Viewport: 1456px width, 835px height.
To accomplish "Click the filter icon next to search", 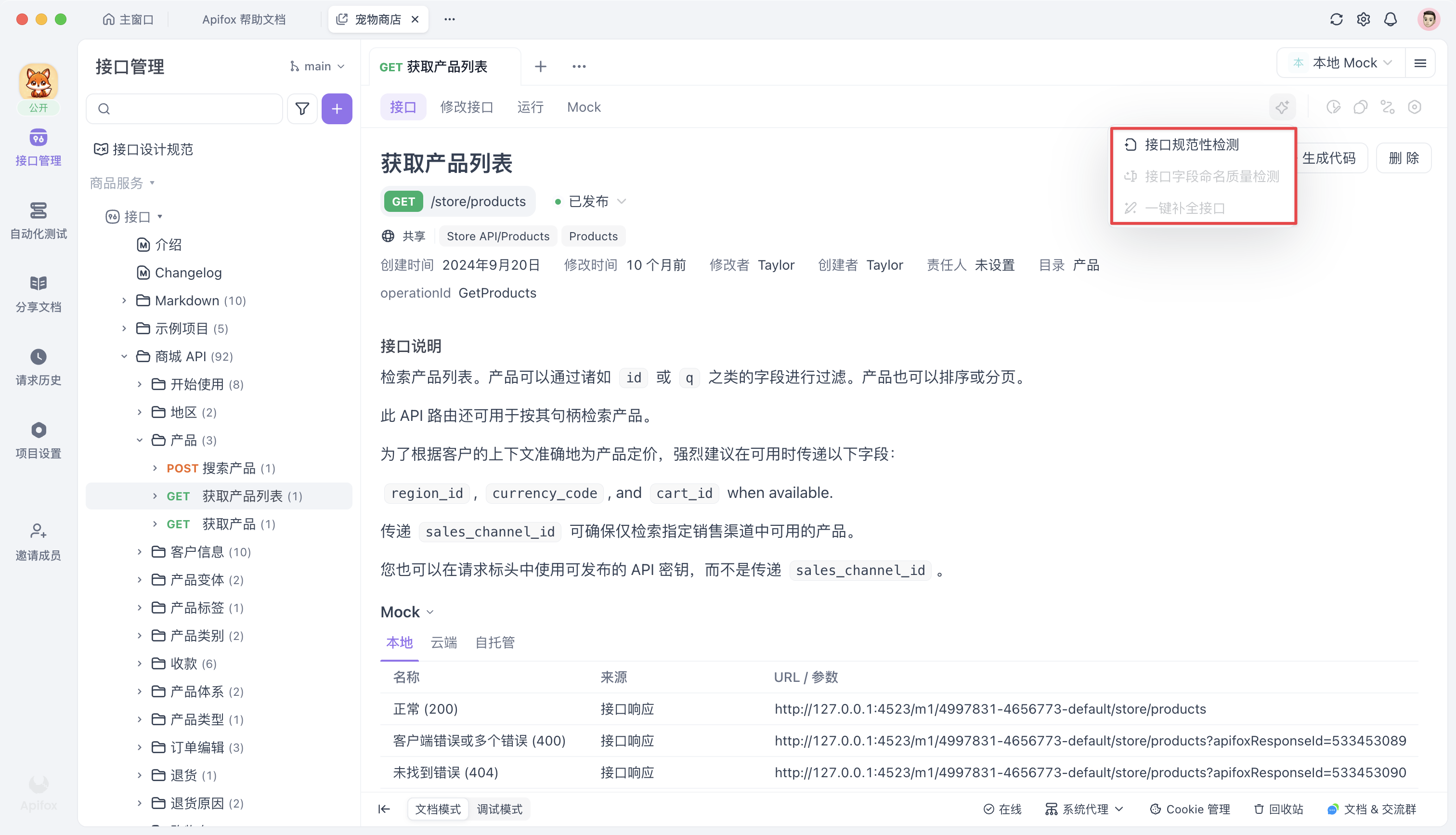I will click(x=302, y=108).
